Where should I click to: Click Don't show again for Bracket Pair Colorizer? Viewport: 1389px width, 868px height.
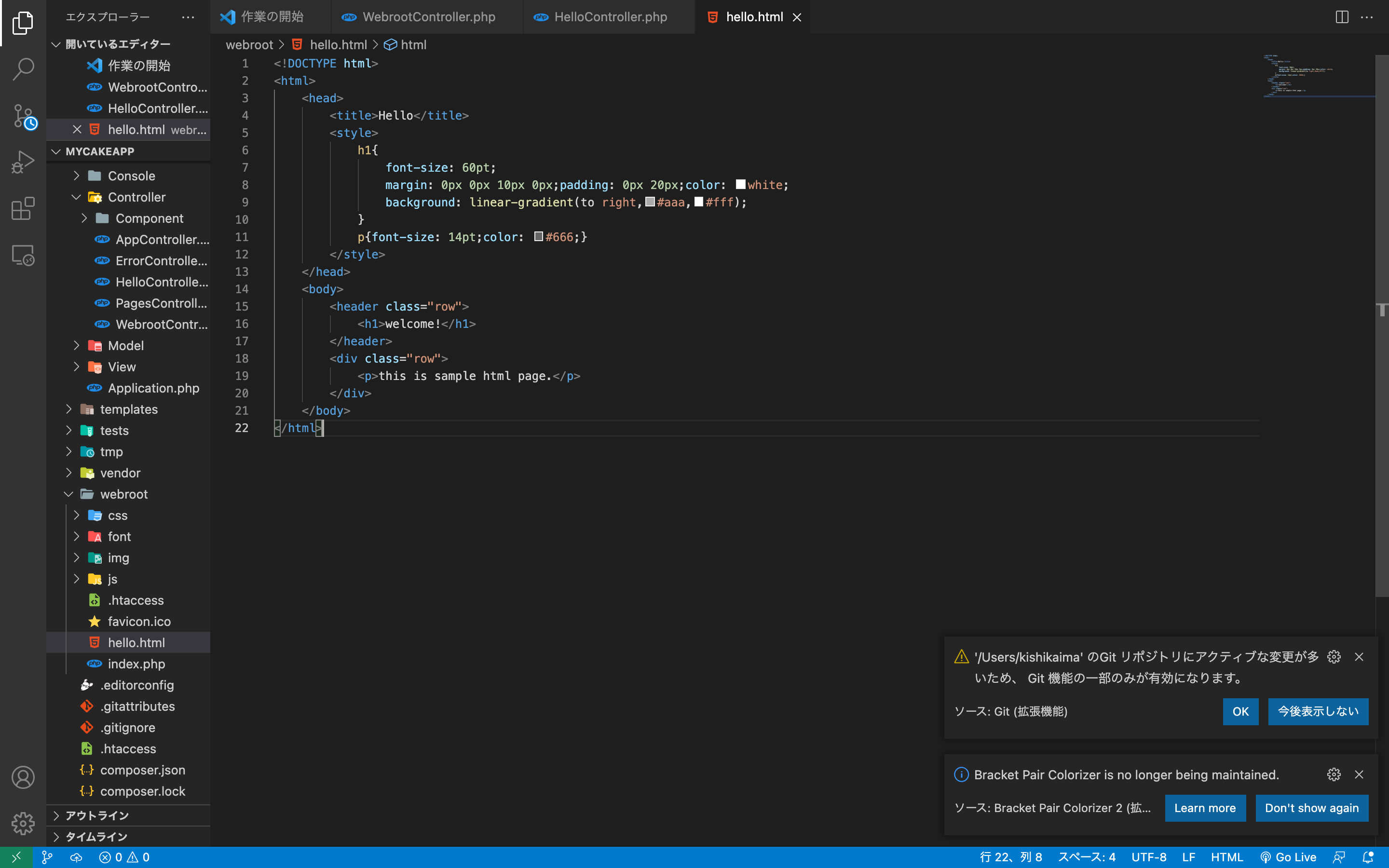point(1311,807)
